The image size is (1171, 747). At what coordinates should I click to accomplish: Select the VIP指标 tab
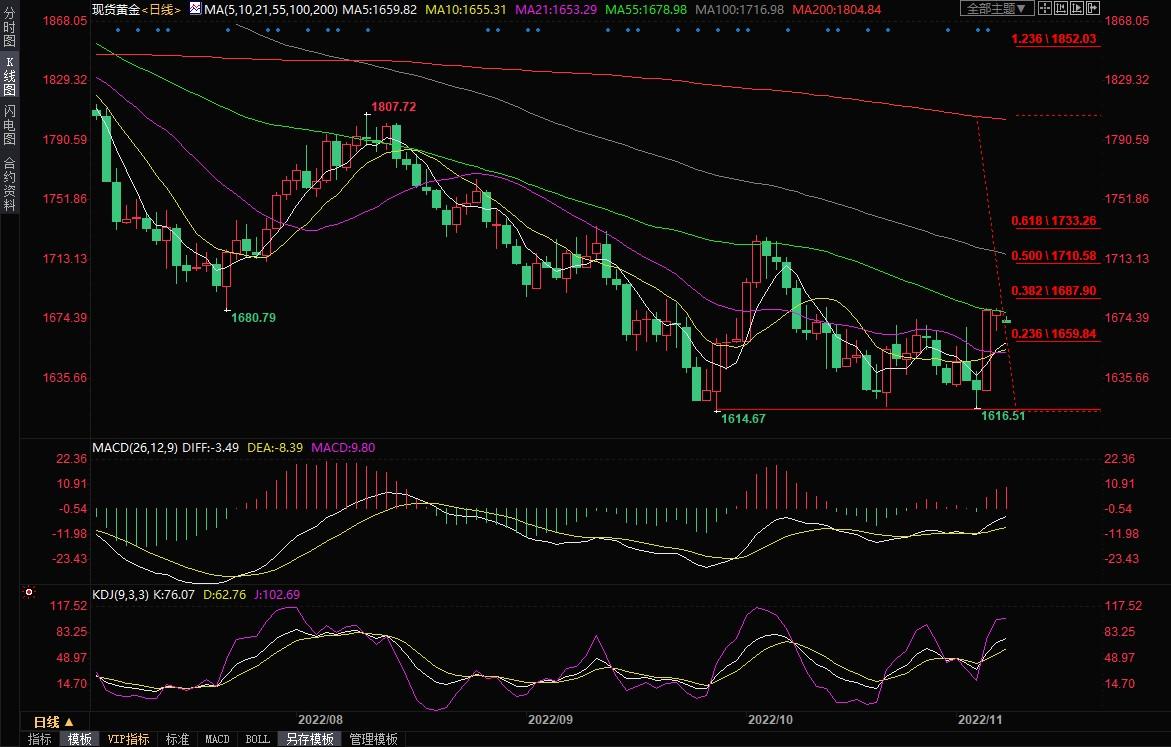coord(129,739)
